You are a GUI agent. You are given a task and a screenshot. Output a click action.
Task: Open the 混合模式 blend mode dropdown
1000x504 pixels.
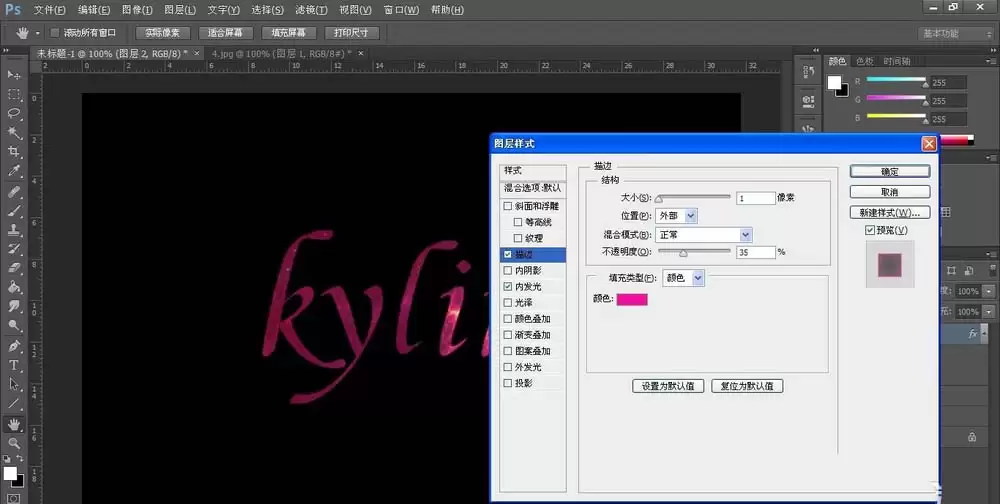(703, 235)
